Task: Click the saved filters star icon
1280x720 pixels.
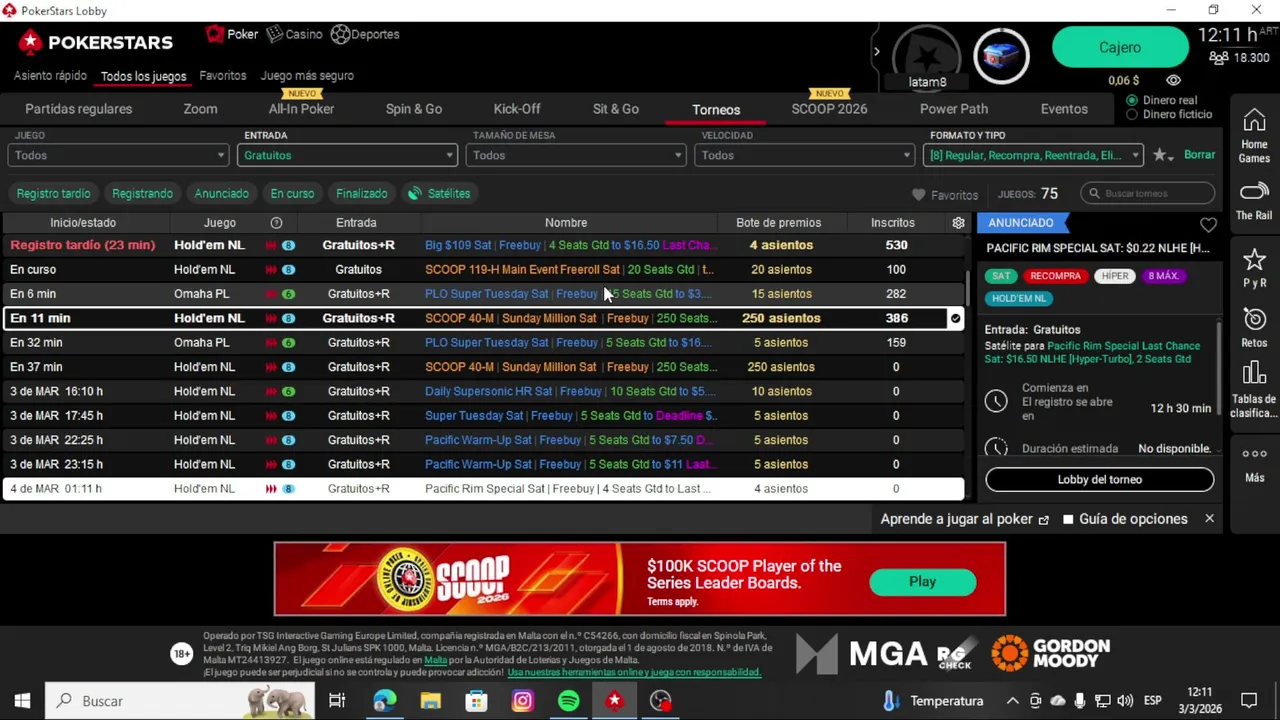Action: tap(1160, 155)
